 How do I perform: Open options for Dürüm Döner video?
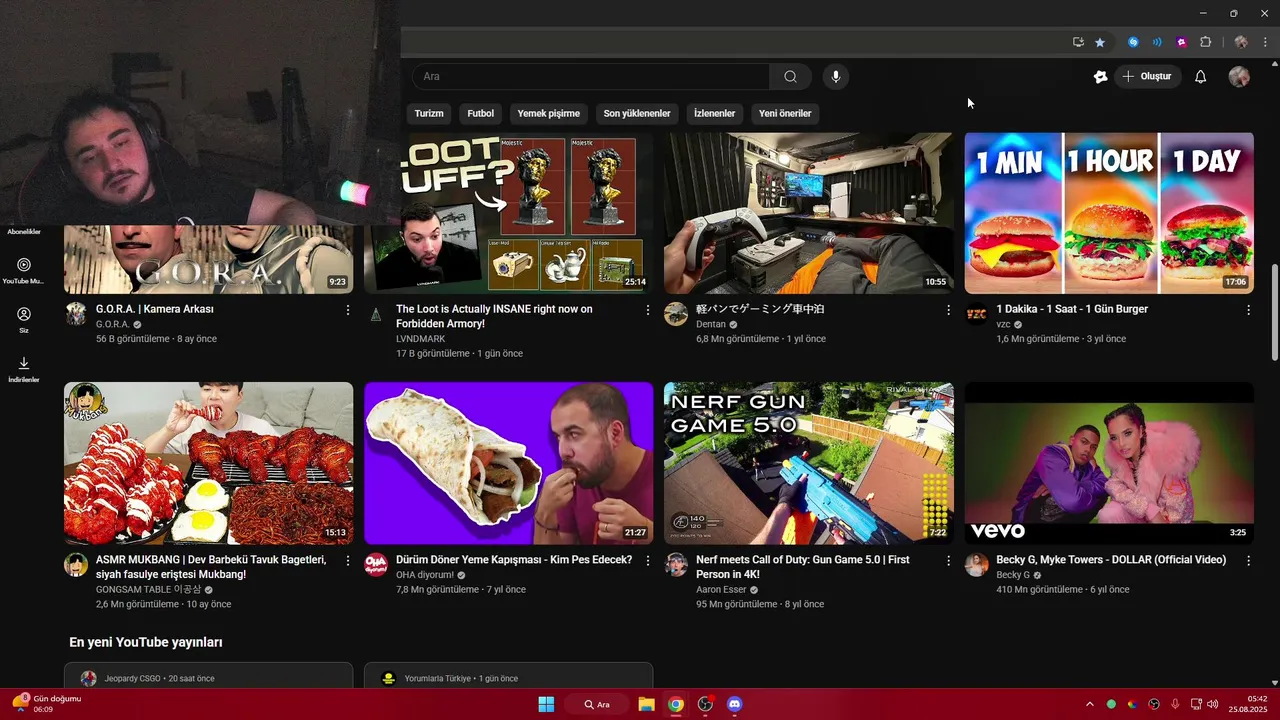tap(648, 561)
